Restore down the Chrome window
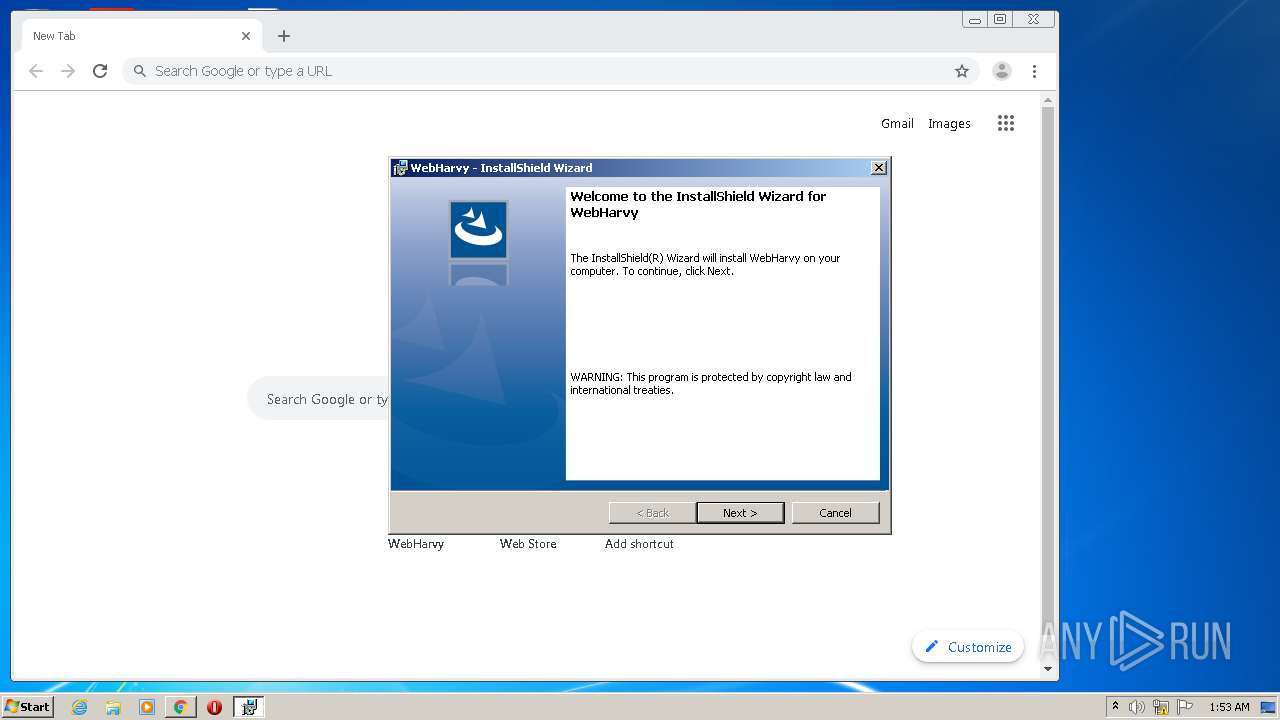 1000,19
